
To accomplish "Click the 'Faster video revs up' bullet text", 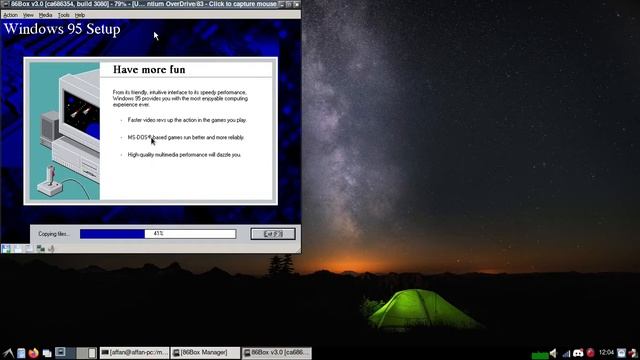I will pos(187,120).
